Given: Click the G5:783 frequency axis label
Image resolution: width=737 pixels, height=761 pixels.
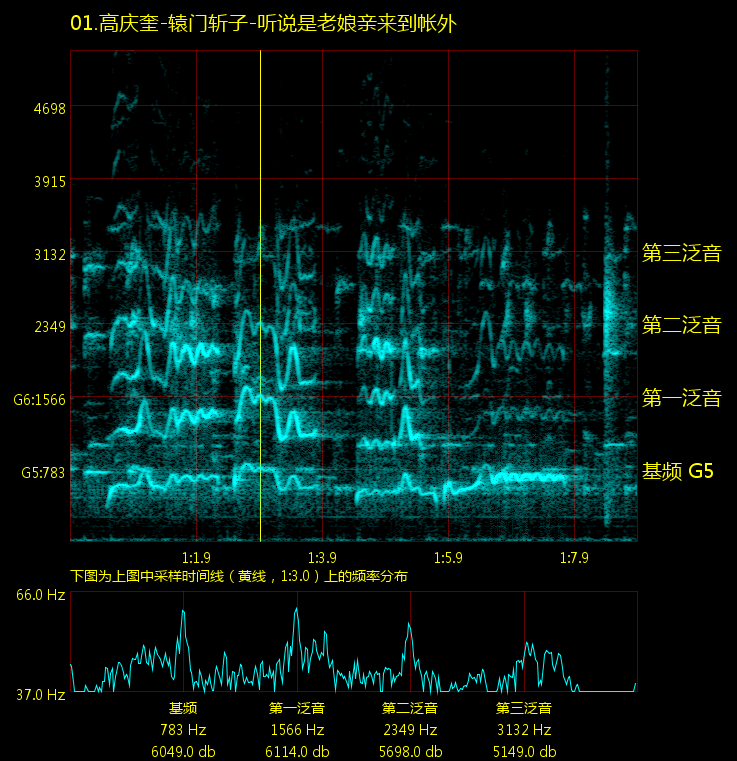Looking at the screenshot, I should click(x=40, y=472).
